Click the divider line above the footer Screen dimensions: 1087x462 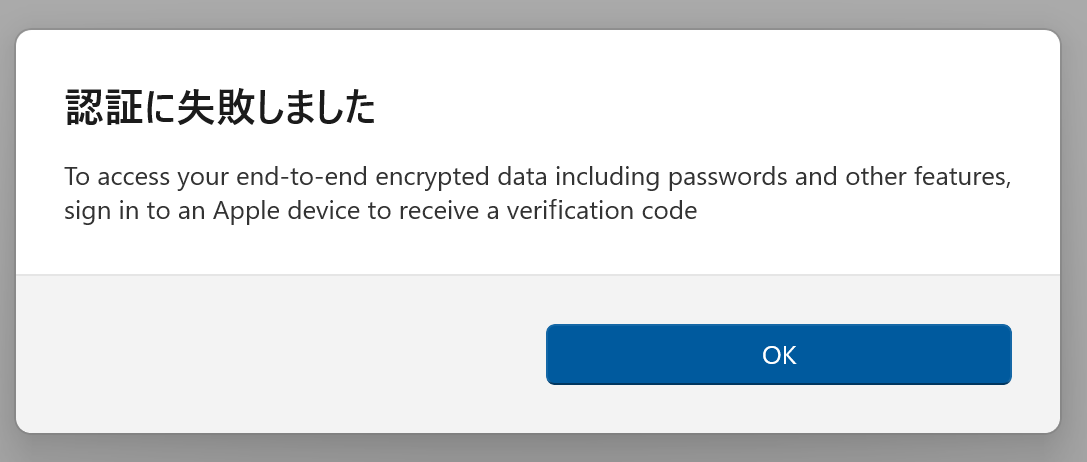[x=538, y=274]
